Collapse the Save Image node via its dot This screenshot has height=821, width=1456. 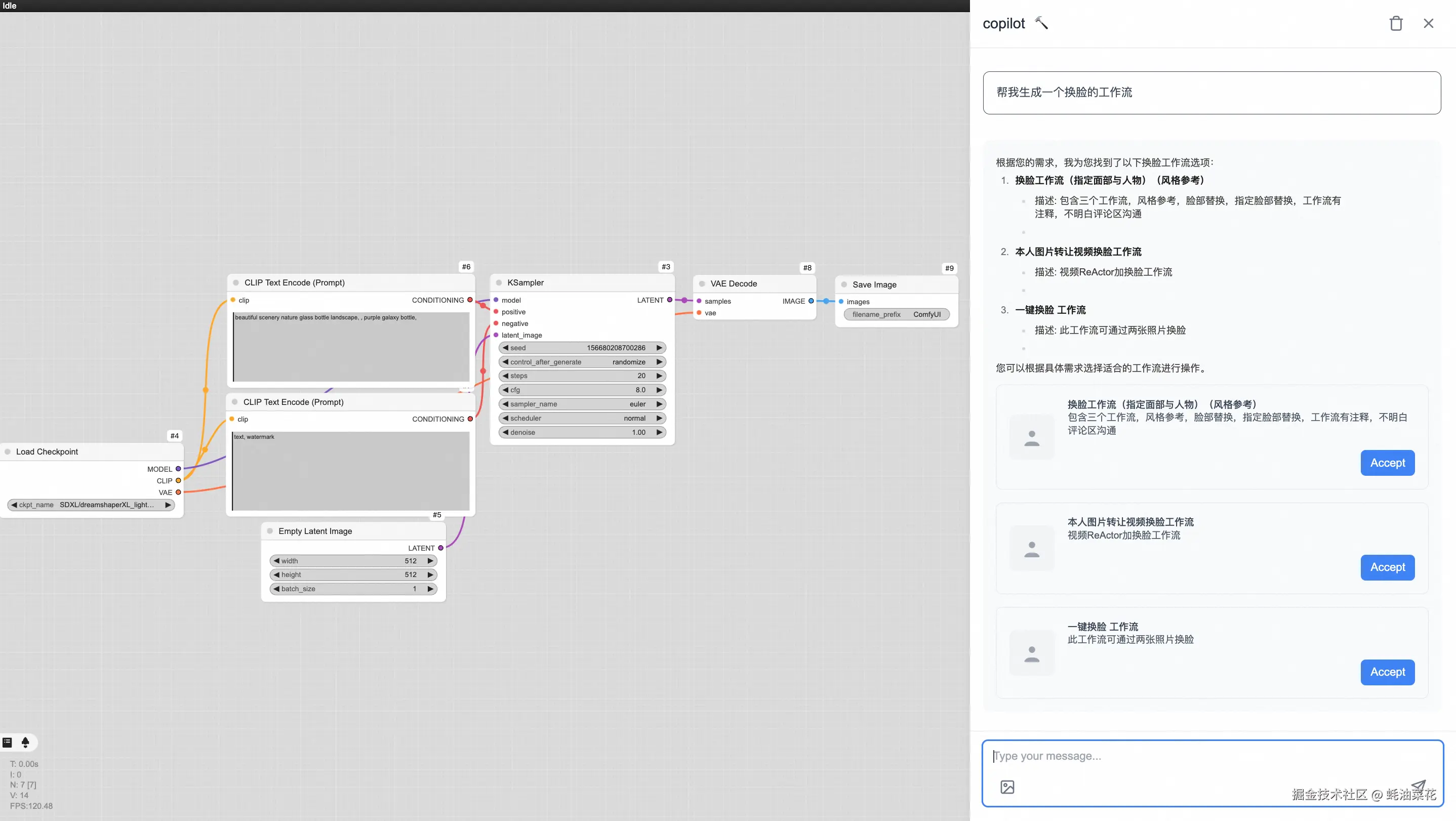pos(843,284)
